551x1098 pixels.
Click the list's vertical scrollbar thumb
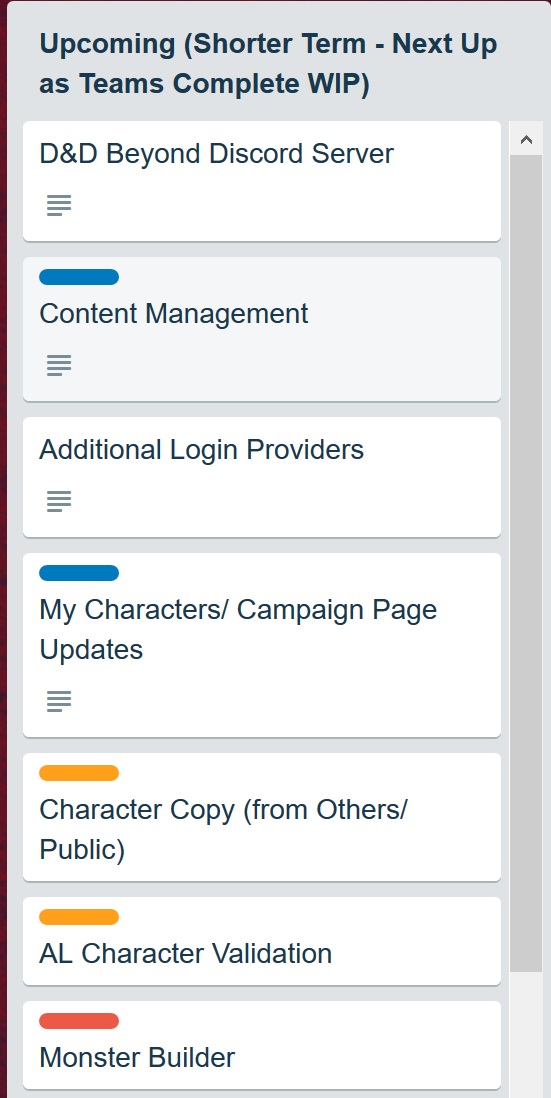526,563
